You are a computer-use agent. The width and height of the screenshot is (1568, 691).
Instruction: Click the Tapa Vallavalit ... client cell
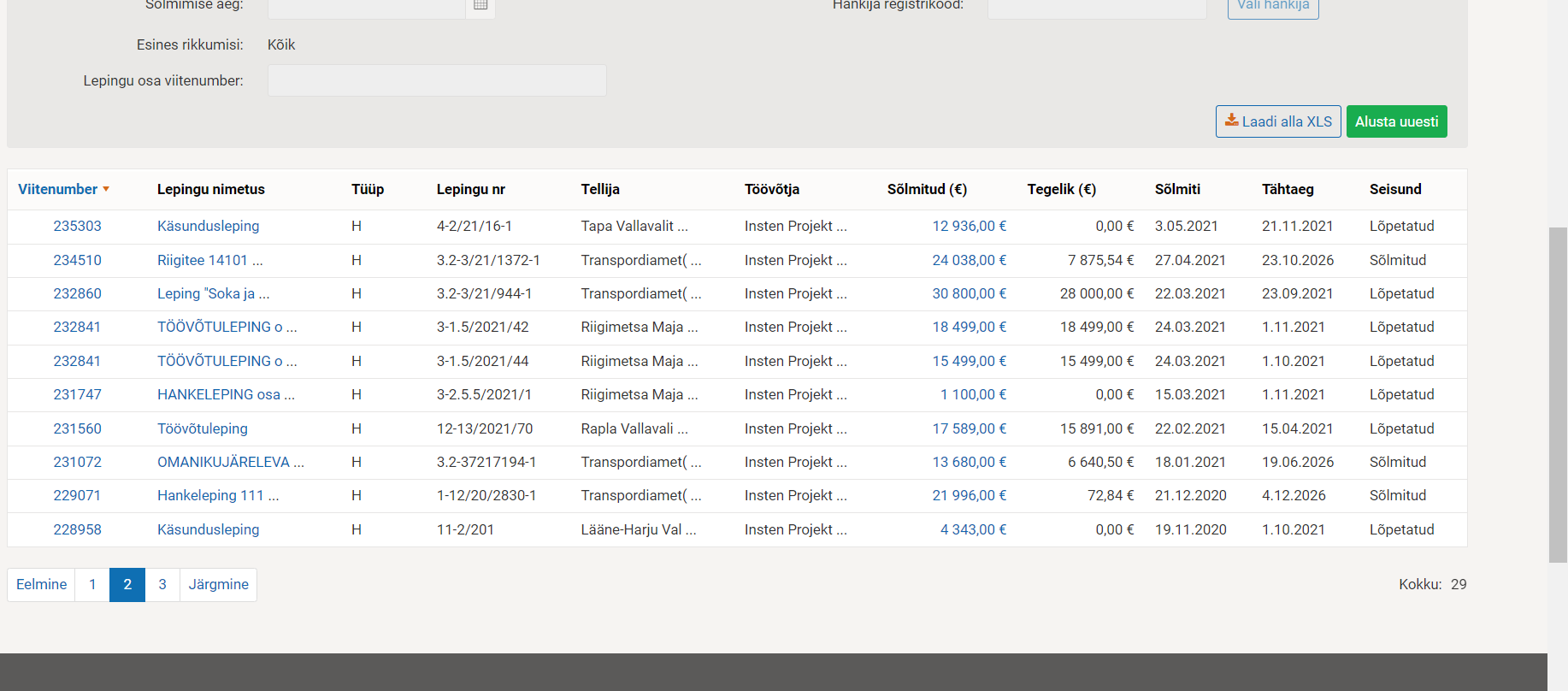[x=634, y=226]
